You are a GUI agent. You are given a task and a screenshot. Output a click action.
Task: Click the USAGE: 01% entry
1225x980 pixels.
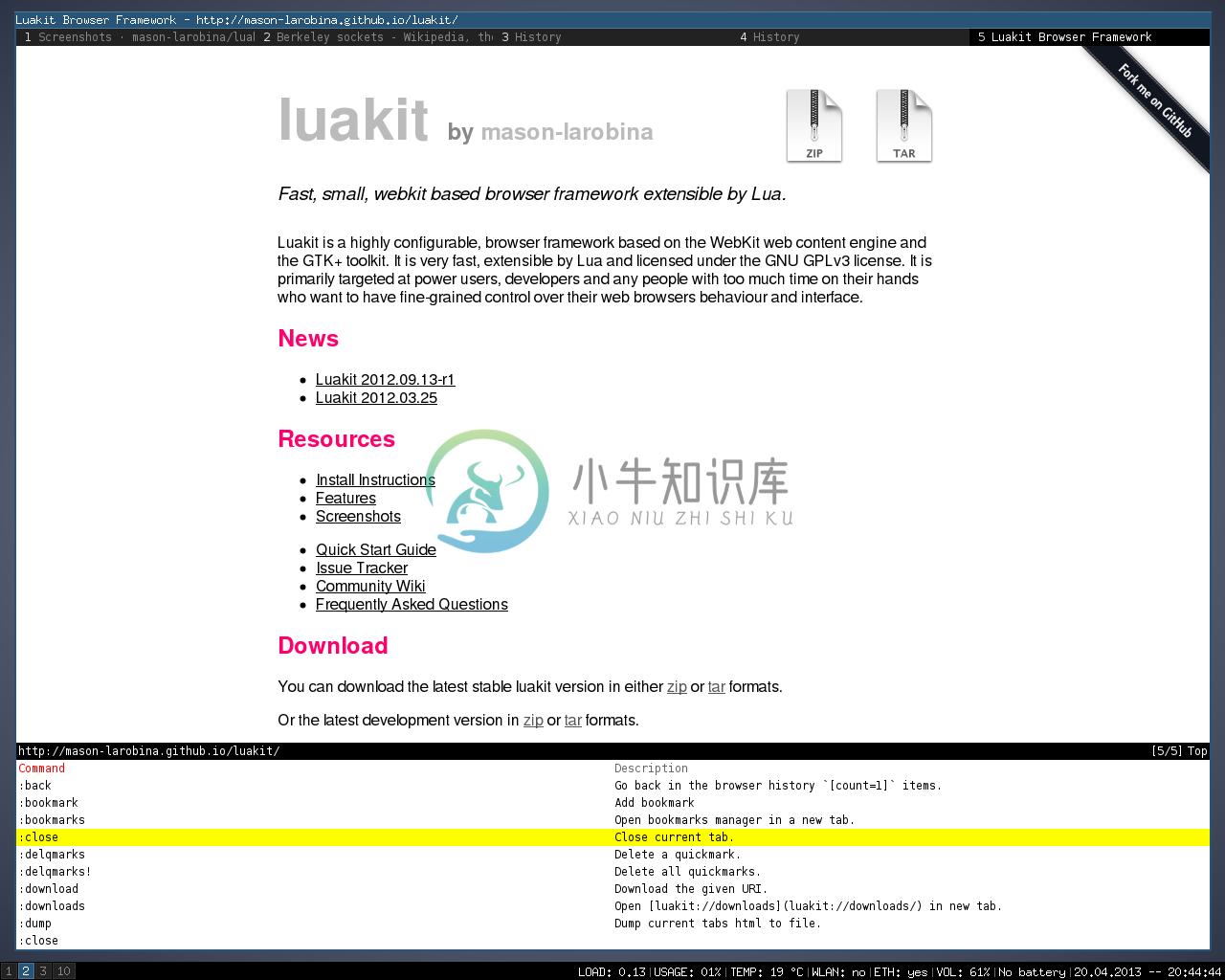pyautogui.click(x=687, y=972)
